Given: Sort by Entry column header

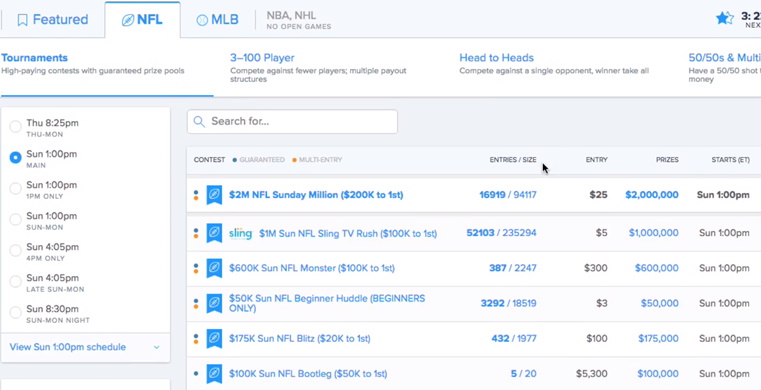Looking at the screenshot, I should tap(596, 160).
